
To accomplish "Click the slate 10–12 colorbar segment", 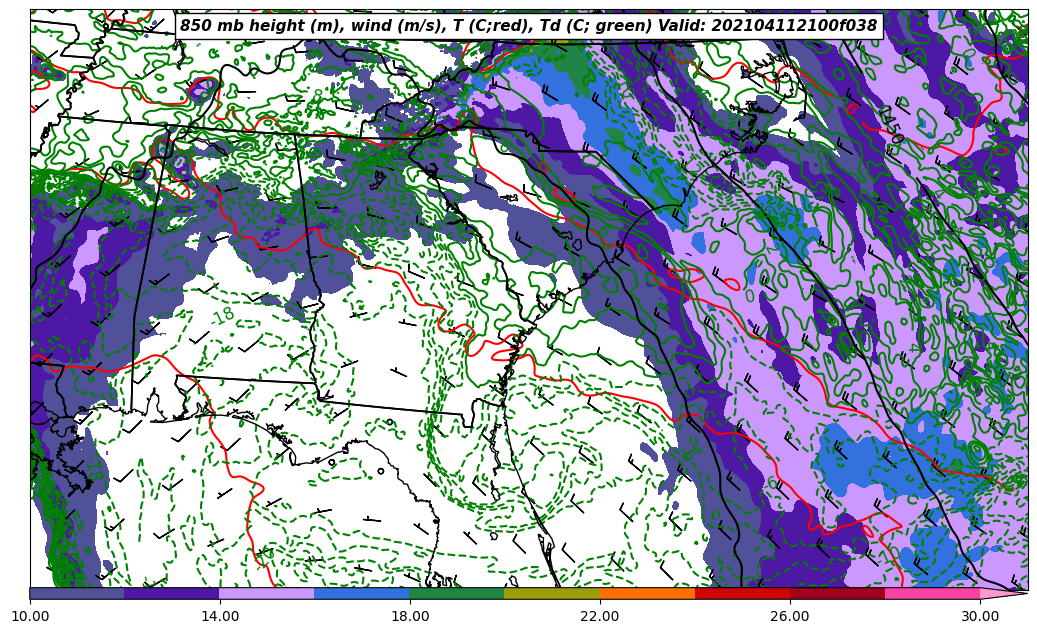I will click(x=77, y=593).
